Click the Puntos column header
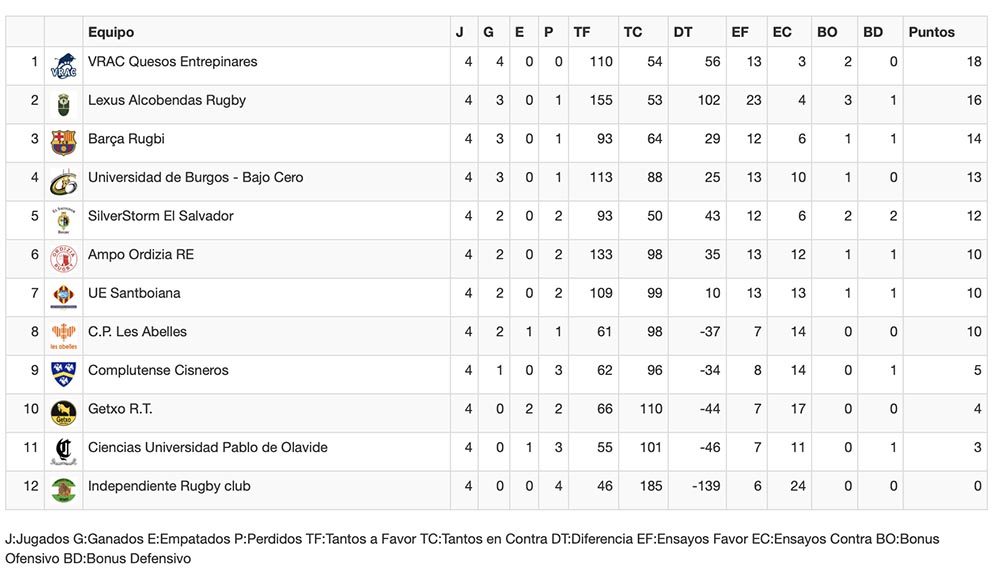 (x=931, y=32)
